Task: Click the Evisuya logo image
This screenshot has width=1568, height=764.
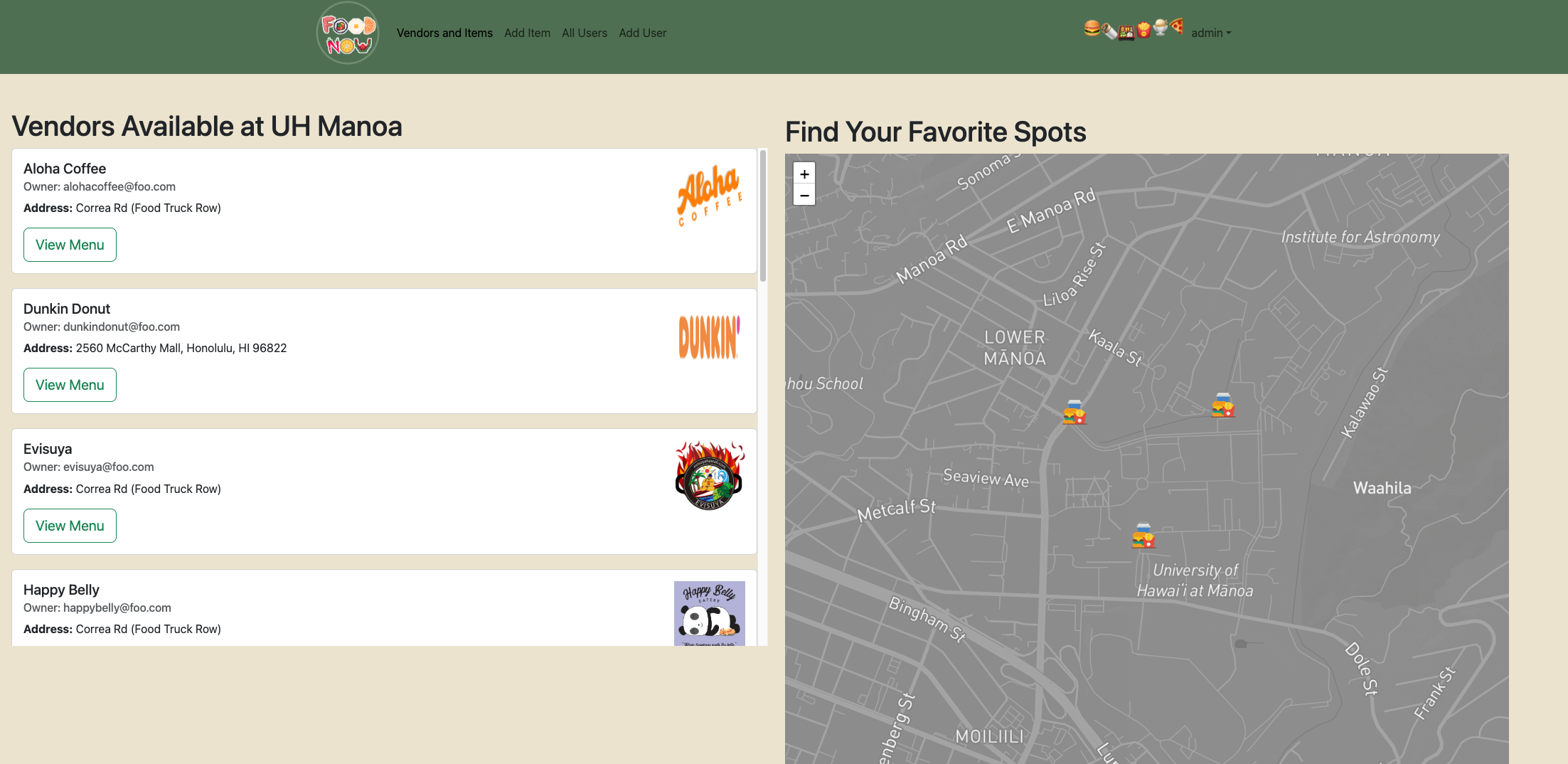Action: click(x=710, y=475)
